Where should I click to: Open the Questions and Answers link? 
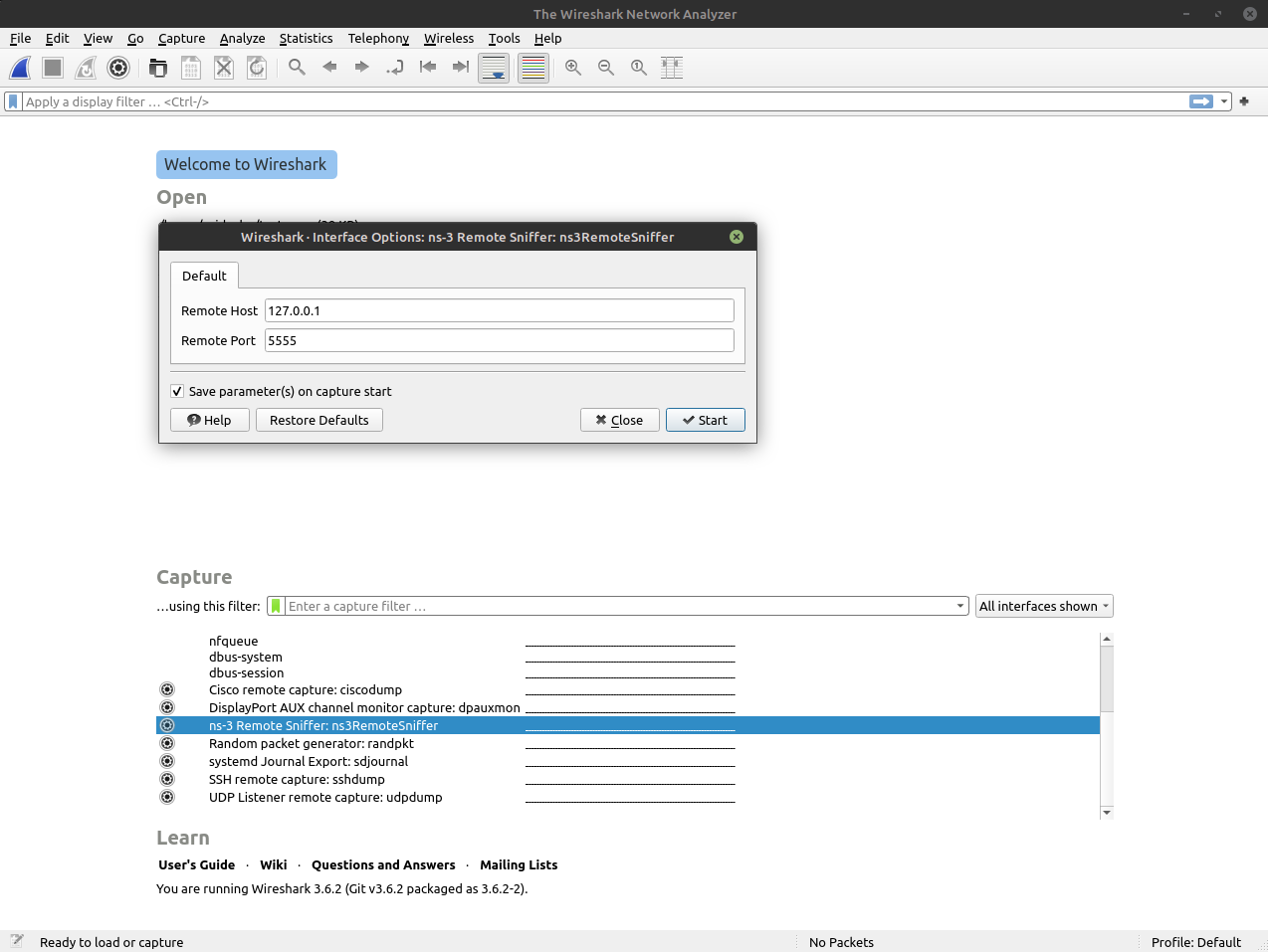click(x=383, y=864)
